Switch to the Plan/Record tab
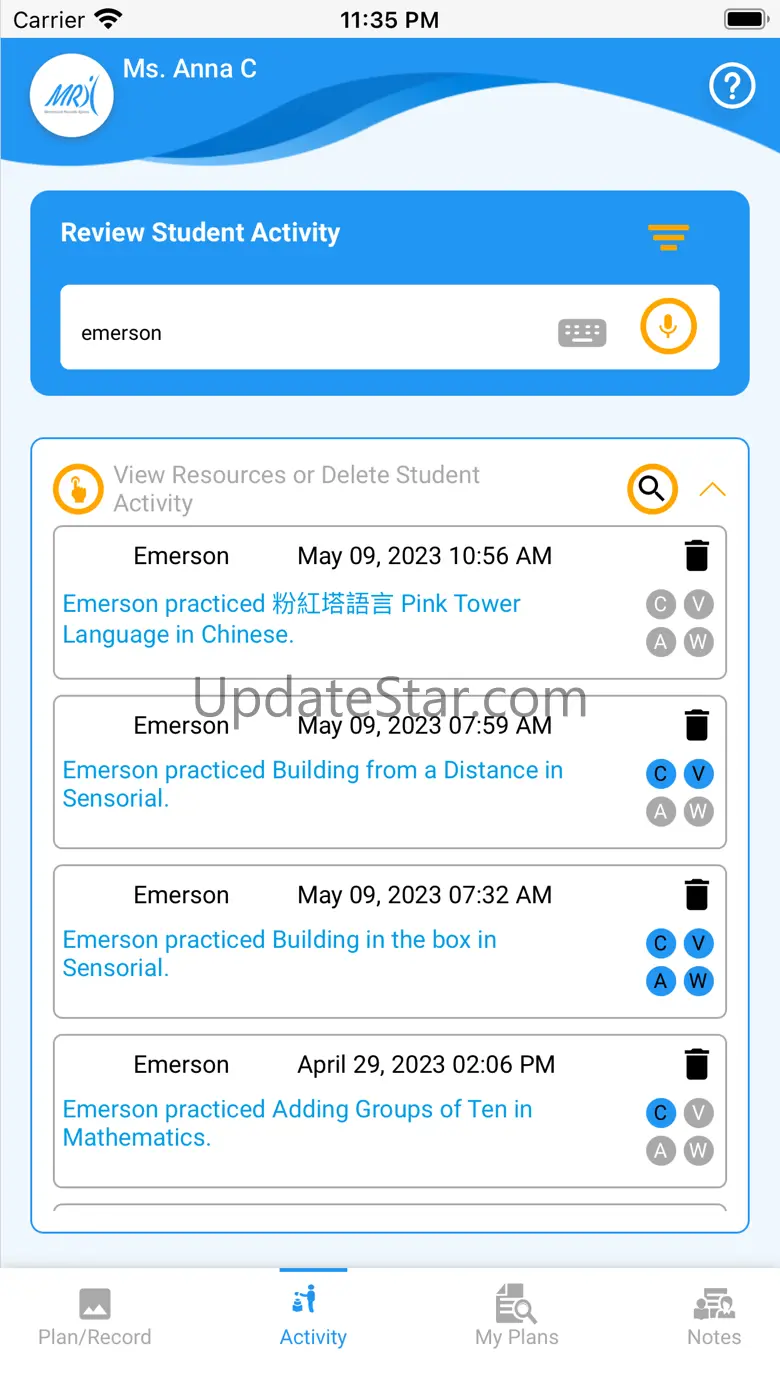780x1387 pixels. tap(95, 1318)
